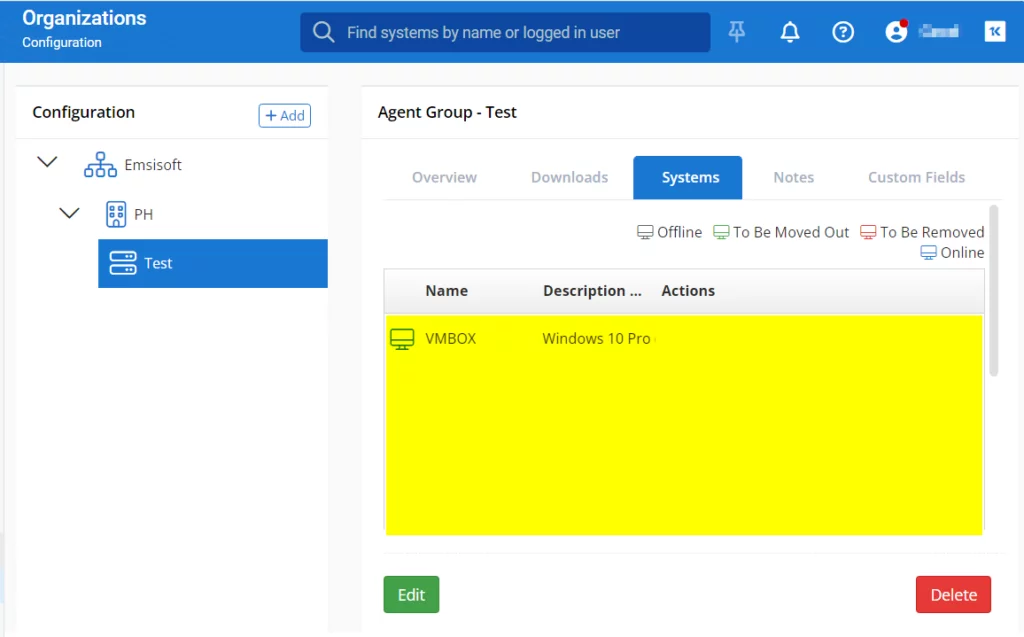Screen dimensions: 1024x637
Task: Open the notifications bell
Action: [790, 32]
